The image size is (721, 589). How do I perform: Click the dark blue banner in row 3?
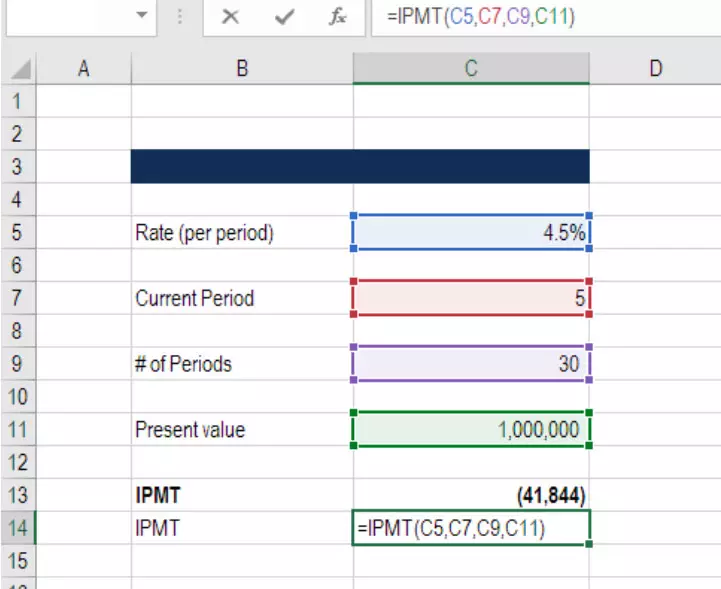click(360, 166)
